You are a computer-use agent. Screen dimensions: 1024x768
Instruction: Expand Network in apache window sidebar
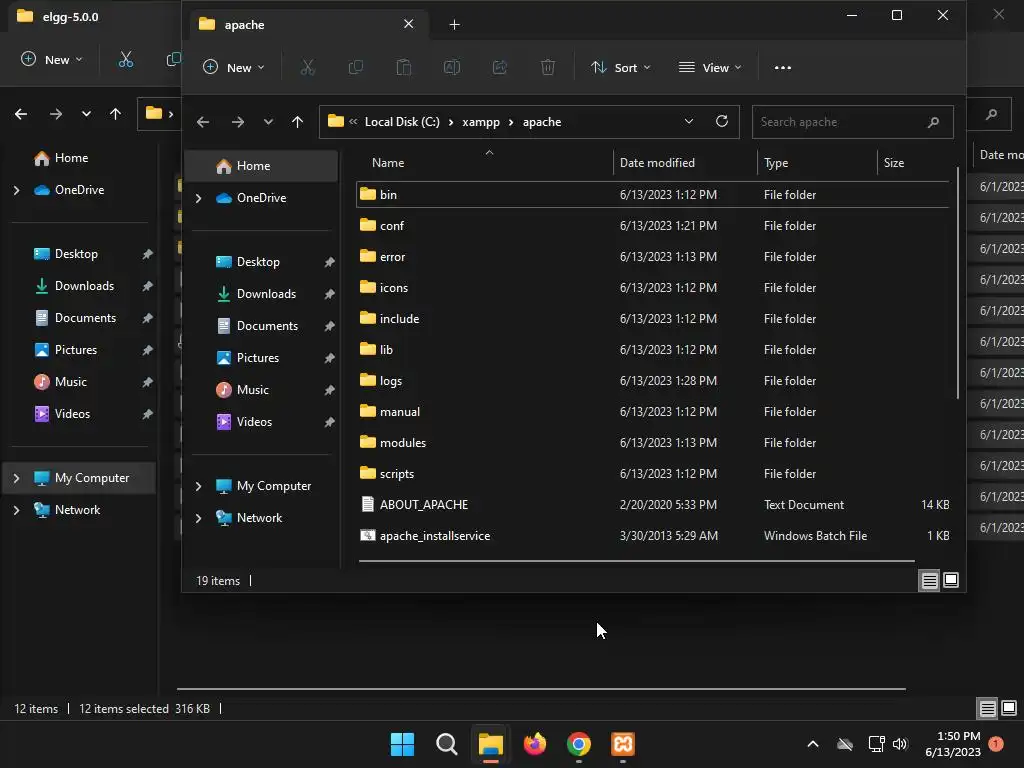point(199,518)
